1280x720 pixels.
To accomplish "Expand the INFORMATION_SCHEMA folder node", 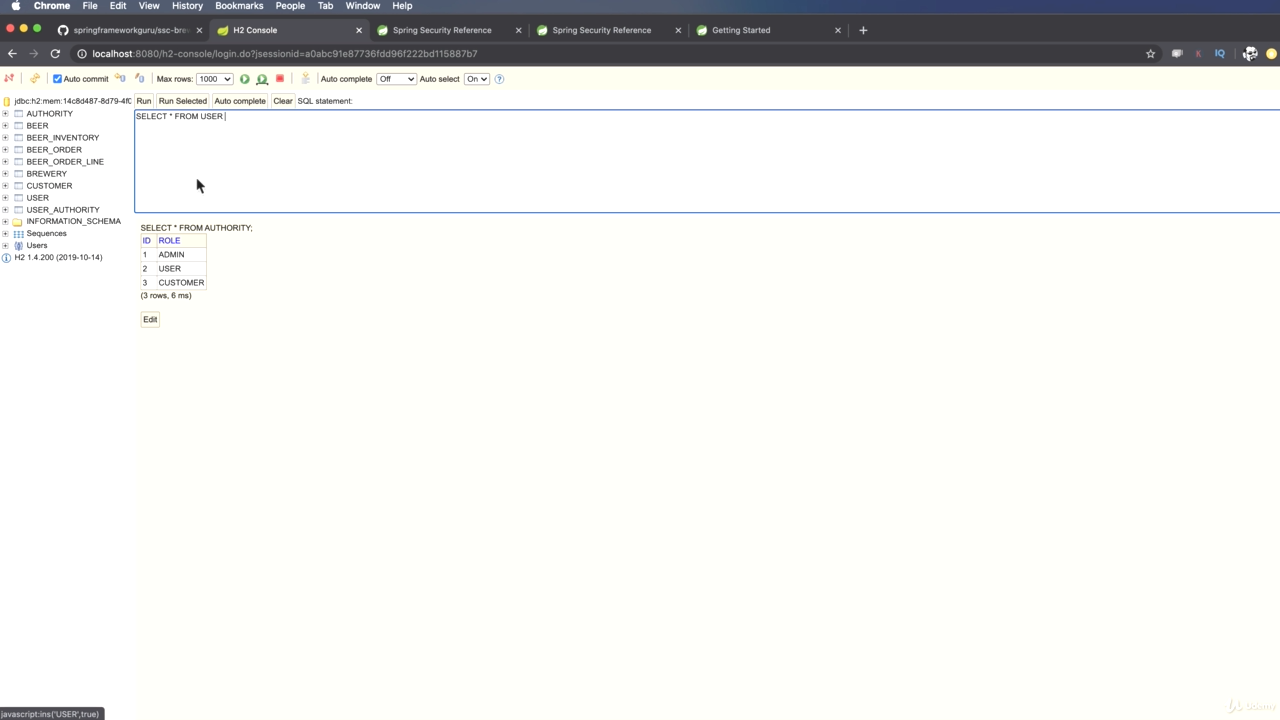I will (x=5, y=221).
